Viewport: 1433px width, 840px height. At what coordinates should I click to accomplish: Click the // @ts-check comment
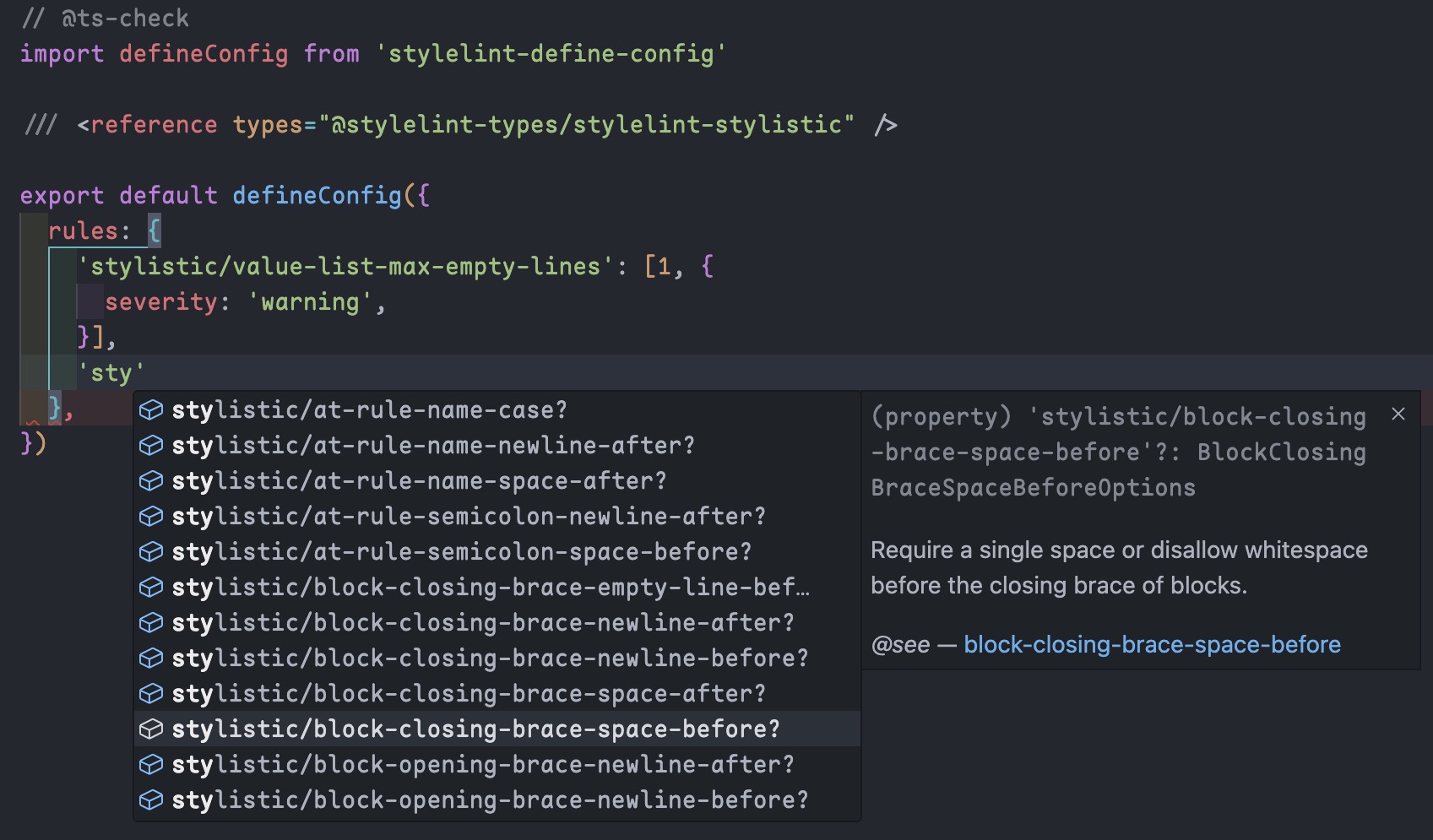[105, 18]
